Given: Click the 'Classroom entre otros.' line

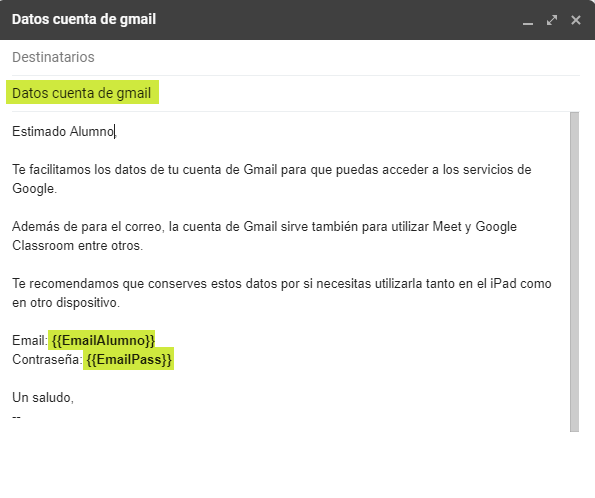Looking at the screenshot, I should pos(77,246).
